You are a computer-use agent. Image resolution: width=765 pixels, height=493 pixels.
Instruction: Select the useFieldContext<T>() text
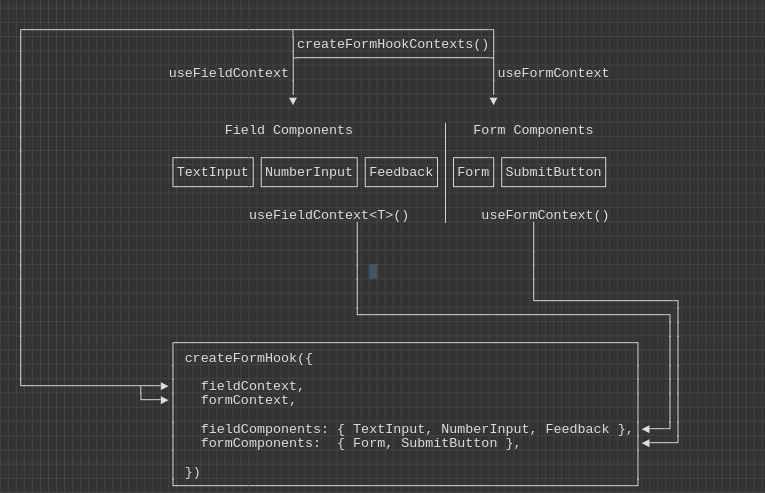[329, 215]
